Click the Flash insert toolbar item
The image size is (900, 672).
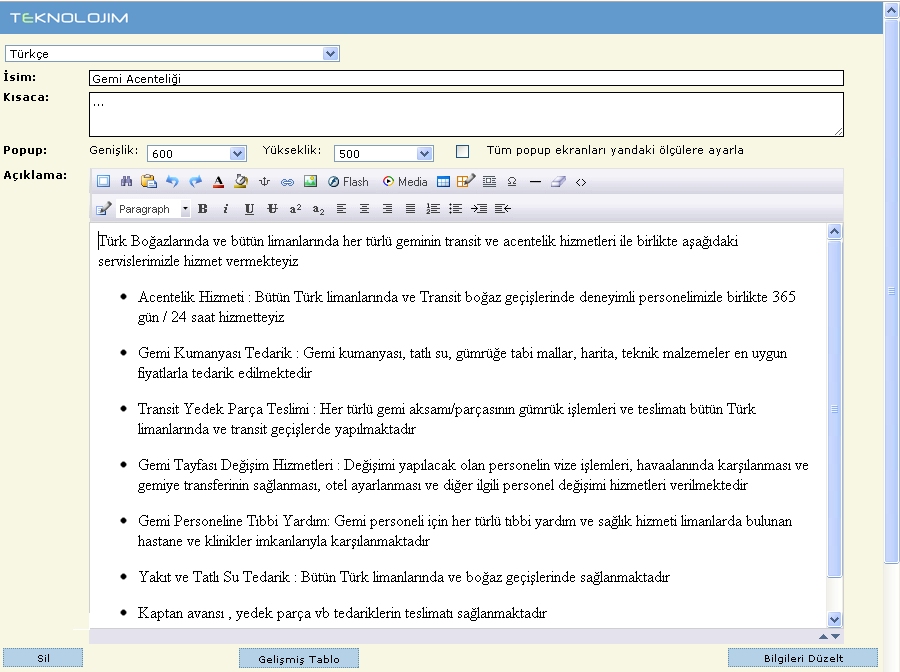coord(348,182)
